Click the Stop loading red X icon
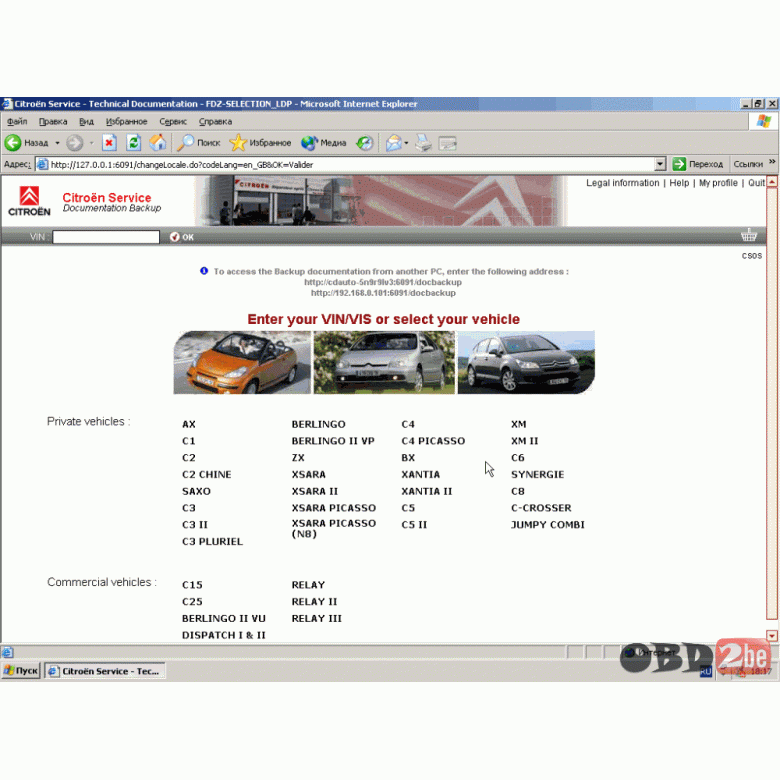Viewport: 780px width, 780px height. (109, 143)
